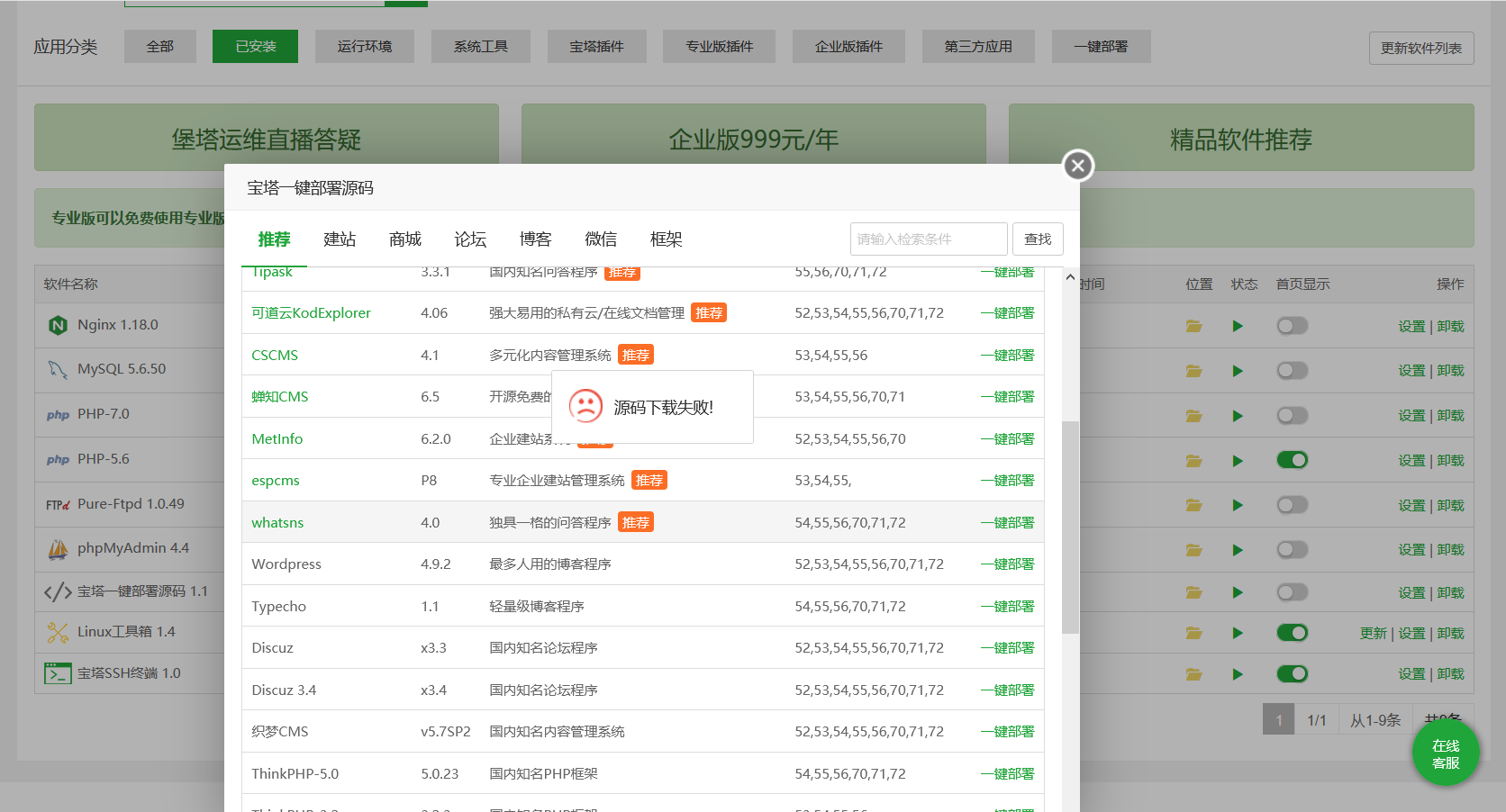
Task: Open the folder location for the Linux工具箱 row
Action: coord(1194,633)
